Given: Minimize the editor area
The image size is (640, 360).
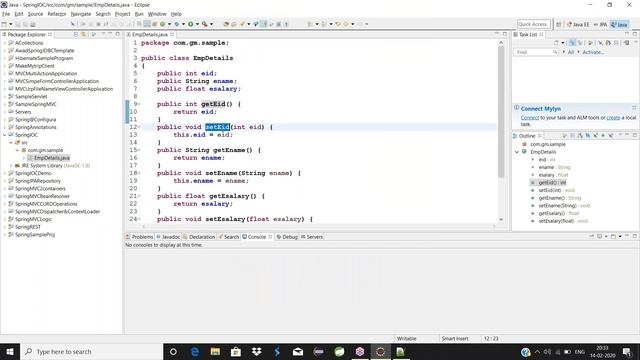Looking at the screenshot, I should click(497, 34).
